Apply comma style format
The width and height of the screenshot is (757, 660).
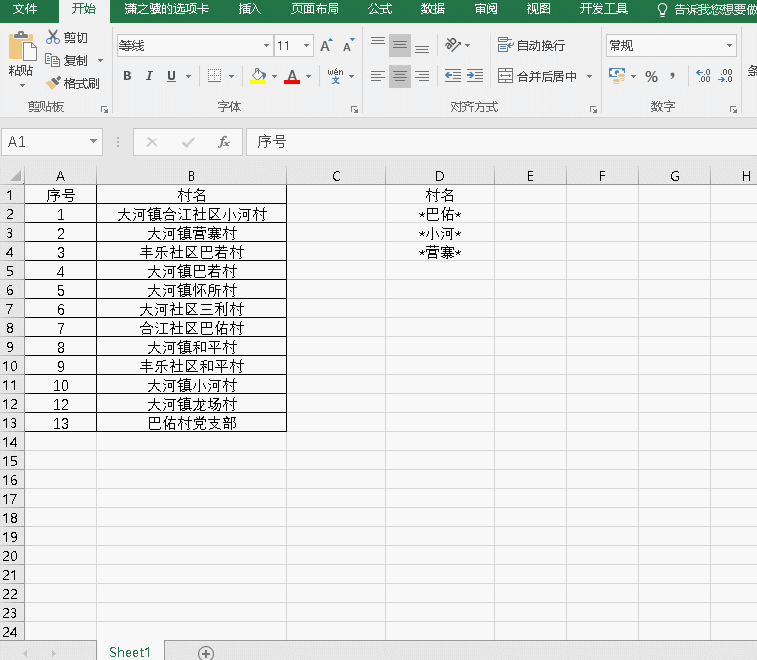(x=673, y=76)
